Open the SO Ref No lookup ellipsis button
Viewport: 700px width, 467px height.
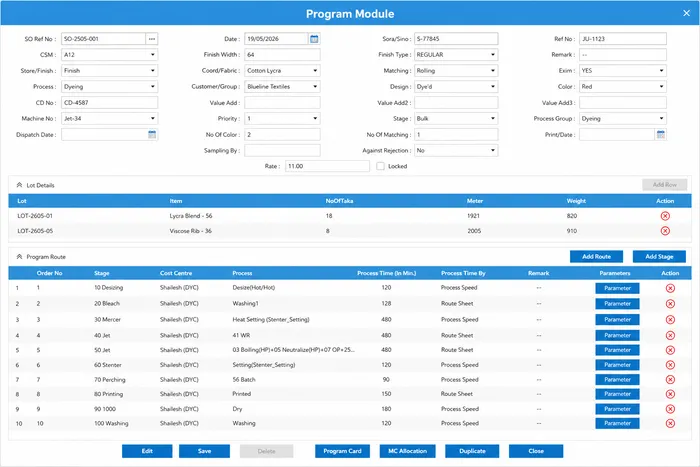point(152,39)
